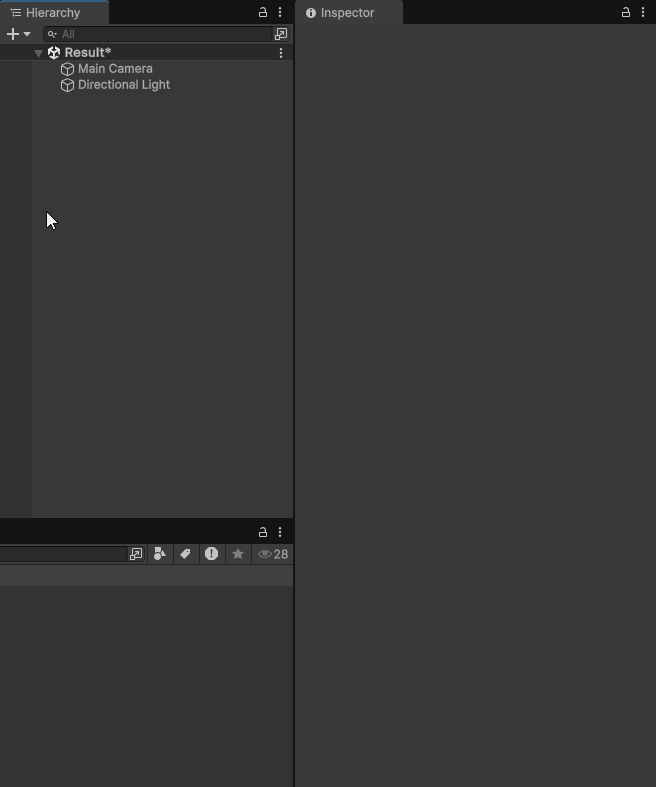The height and width of the screenshot is (787, 656).
Task: Select Directional Light in the hierarchy
Action: (123, 85)
